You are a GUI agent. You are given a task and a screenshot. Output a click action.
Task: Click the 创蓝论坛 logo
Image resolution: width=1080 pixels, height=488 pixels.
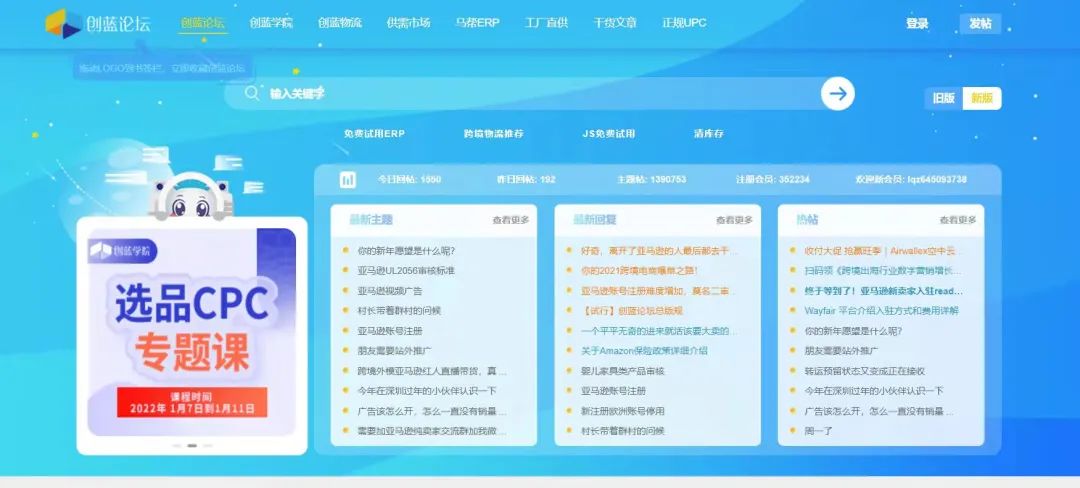coord(98,24)
